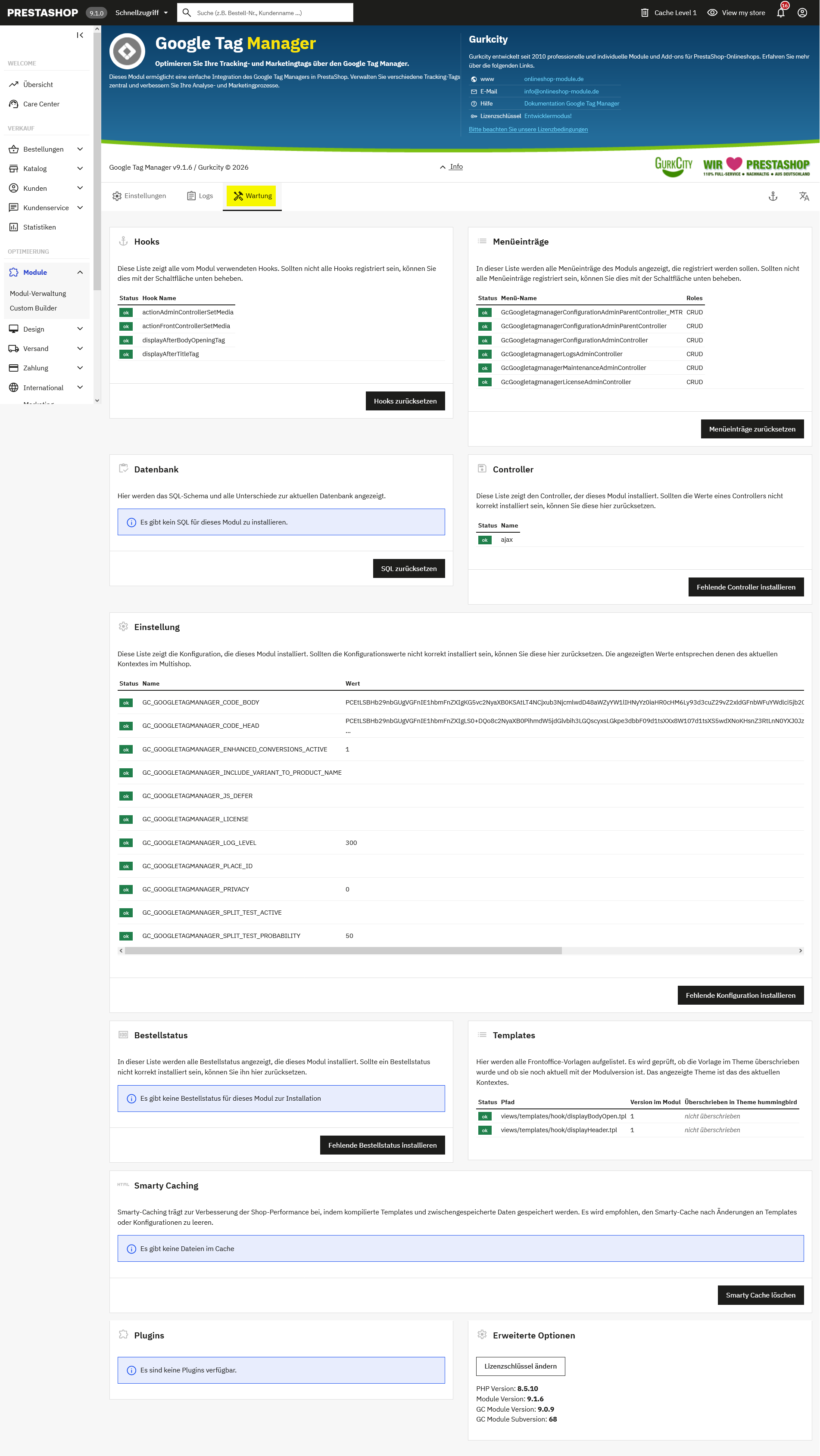Screen dimensions: 820x1456
Task: Click the Kunden person icon
Action: coord(13,188)
